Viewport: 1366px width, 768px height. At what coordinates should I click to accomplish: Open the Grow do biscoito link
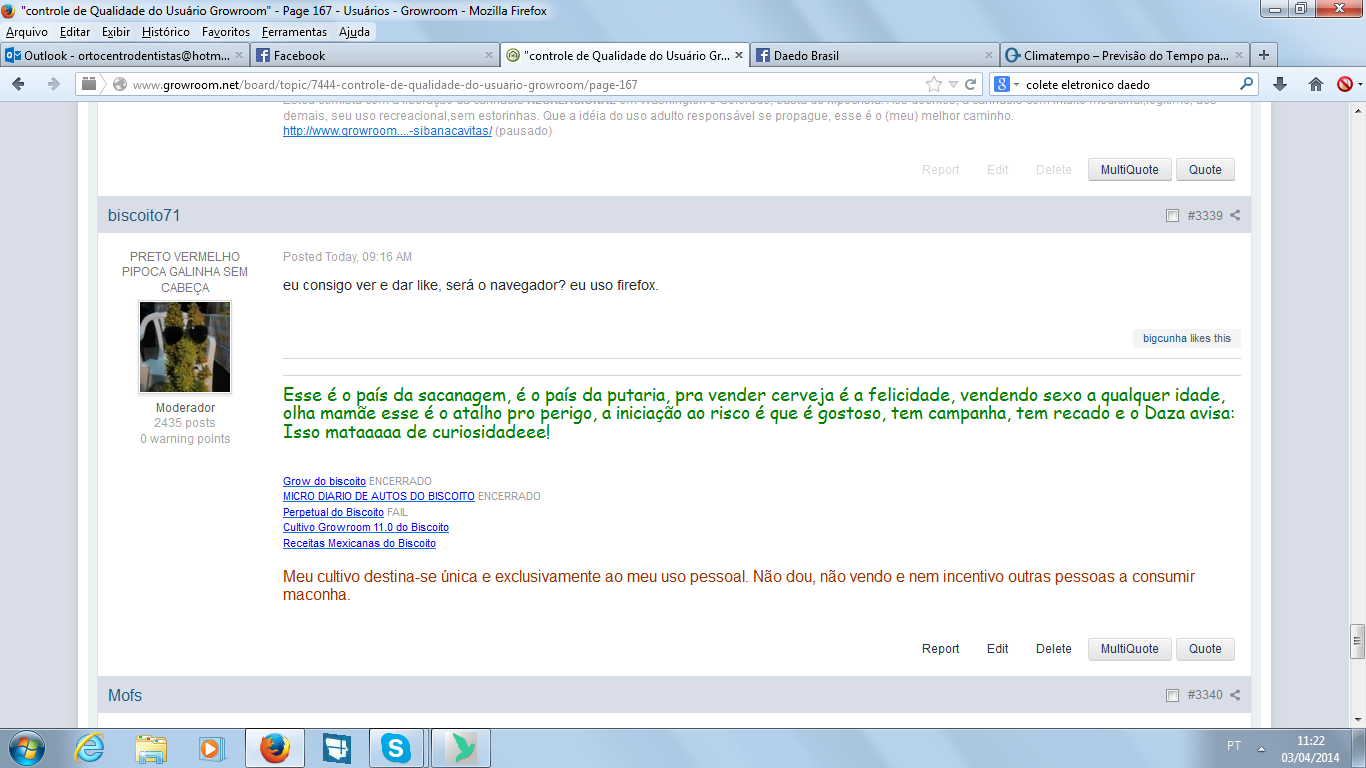[324, 481]
